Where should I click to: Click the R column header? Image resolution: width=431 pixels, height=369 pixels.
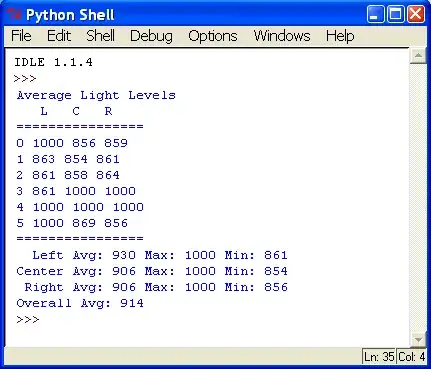tap(108, 111)
